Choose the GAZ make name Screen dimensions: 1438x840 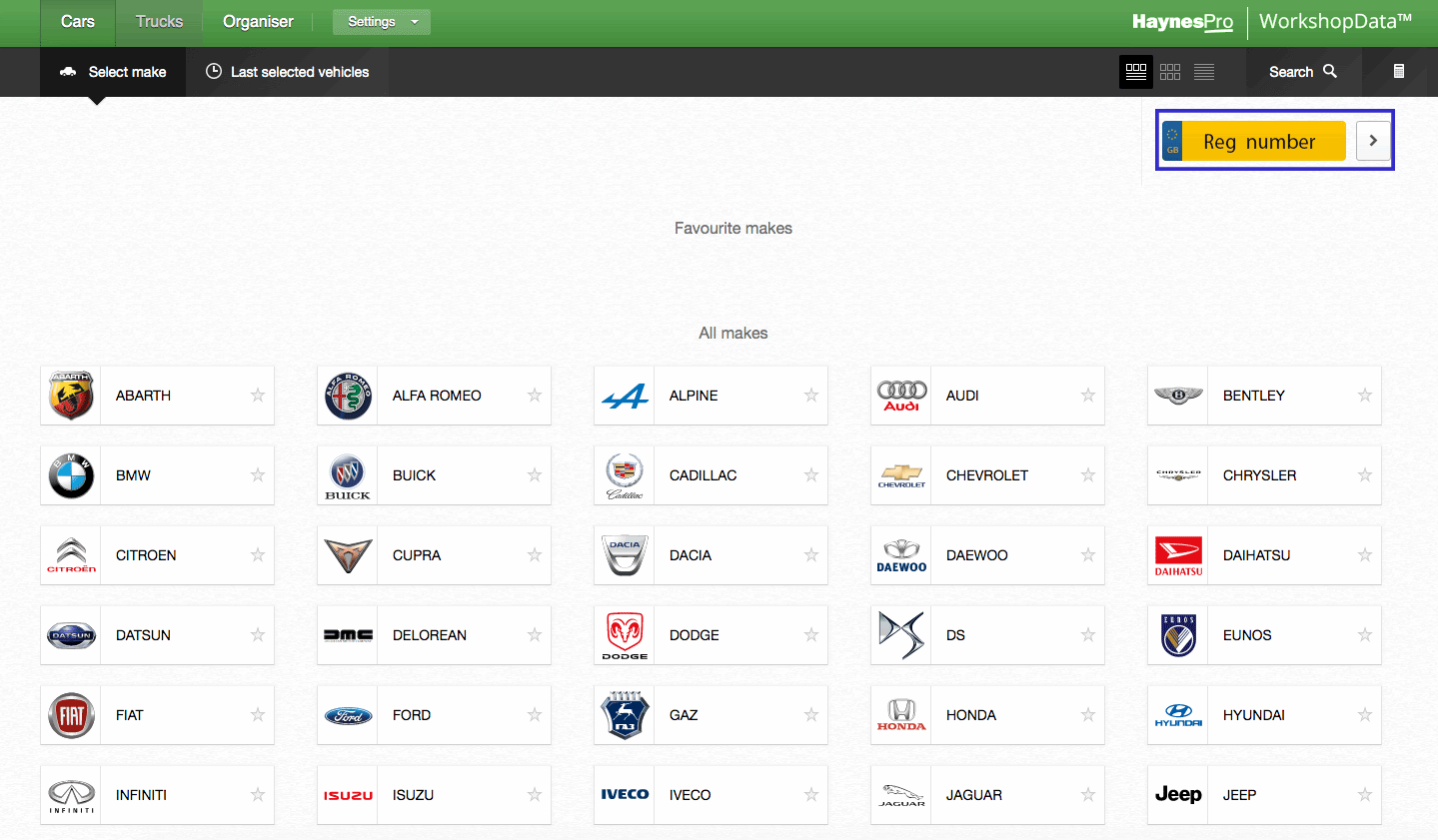tap(684, 715)
